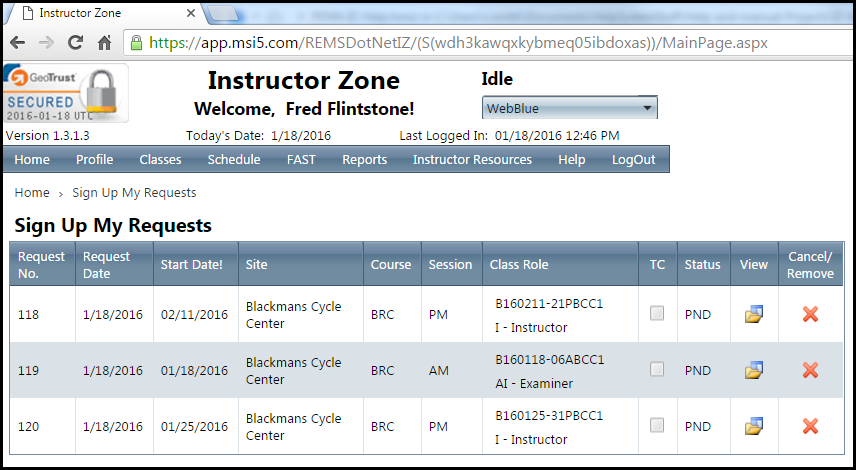The image size is (856, 470).
Task: Click the LogOut link
Action: pyautogui.click(x=633, y=160)
